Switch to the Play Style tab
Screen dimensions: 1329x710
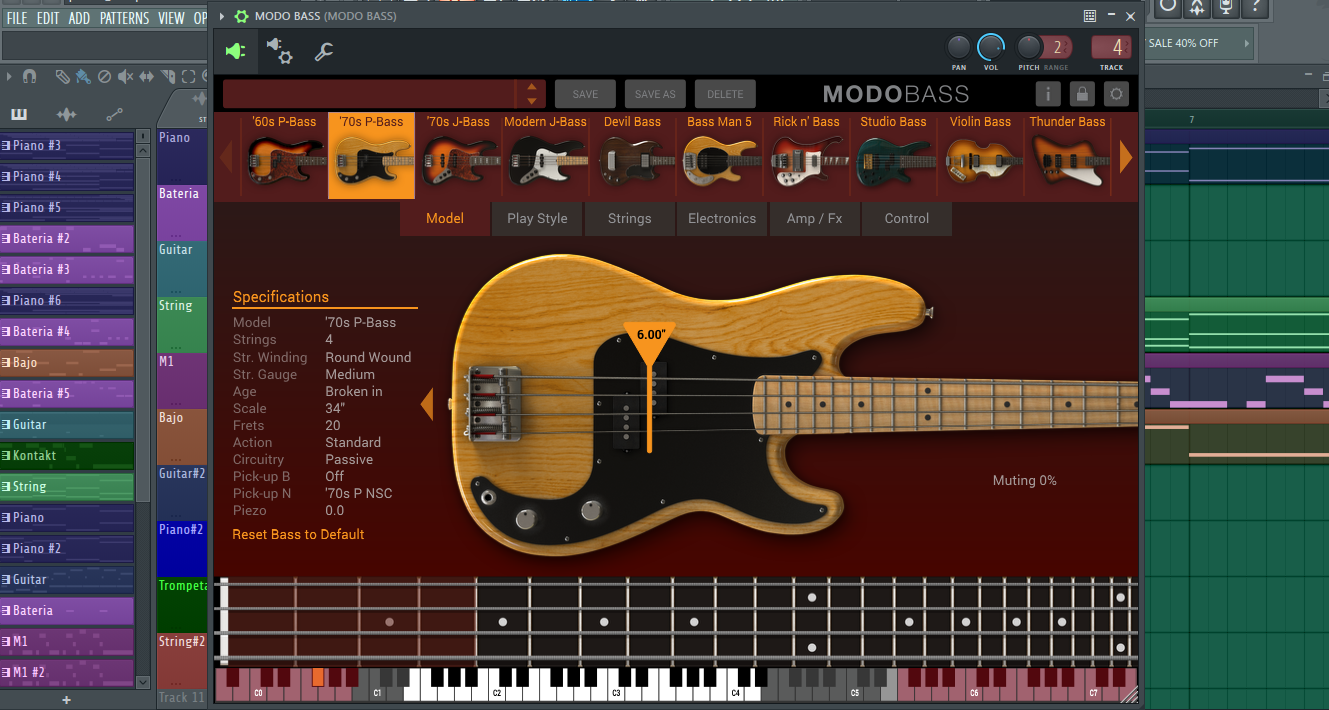537,218
